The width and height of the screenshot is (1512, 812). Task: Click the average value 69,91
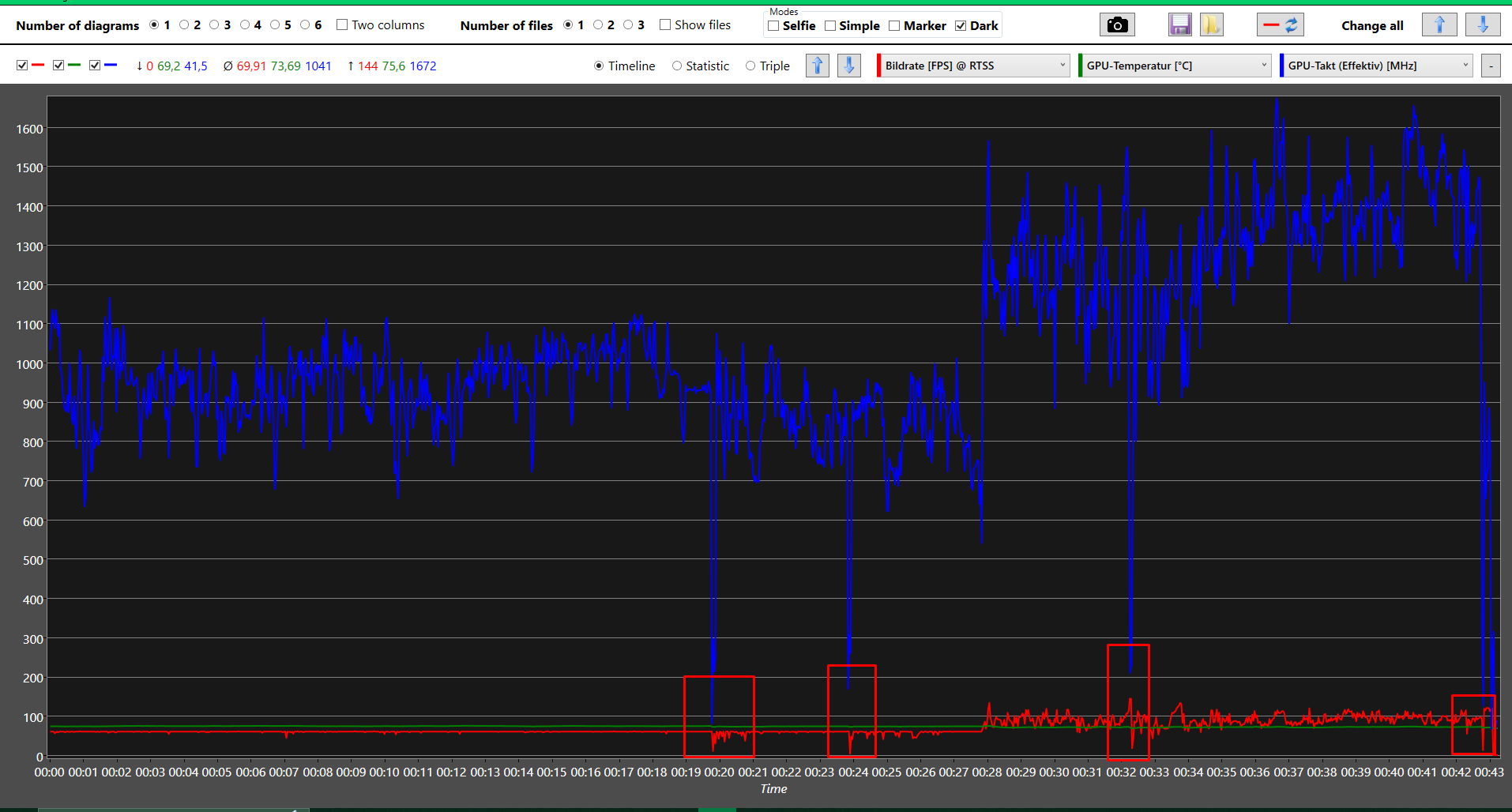(x=252, y=66)
